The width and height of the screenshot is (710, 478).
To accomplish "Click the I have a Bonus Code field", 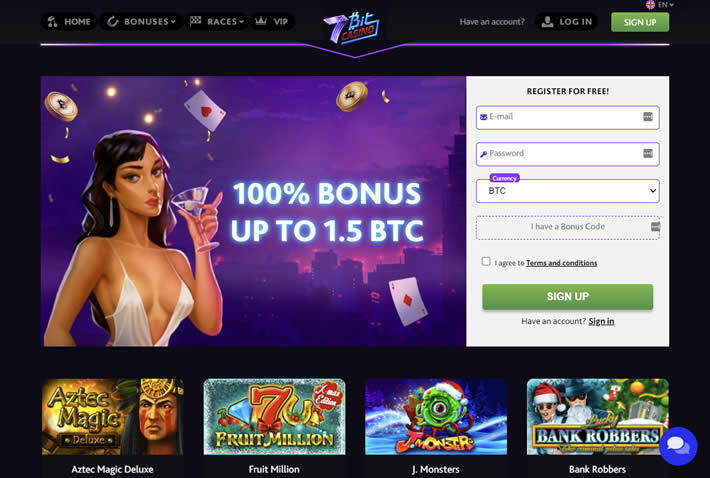I will click(x=567, y=227).
